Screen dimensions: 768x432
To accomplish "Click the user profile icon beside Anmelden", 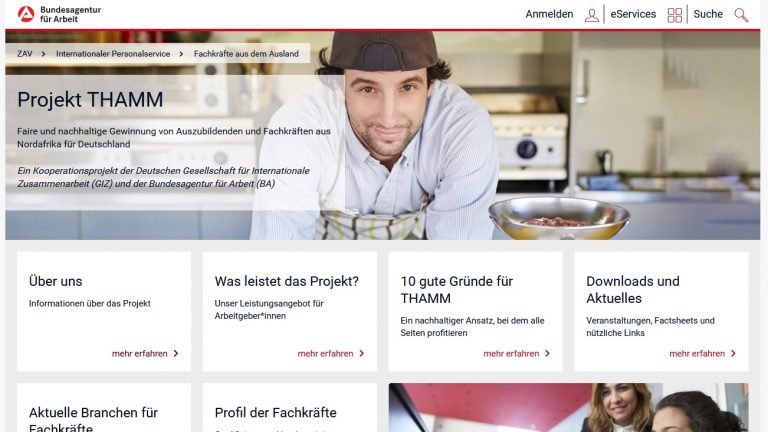I will pos(592,15).
